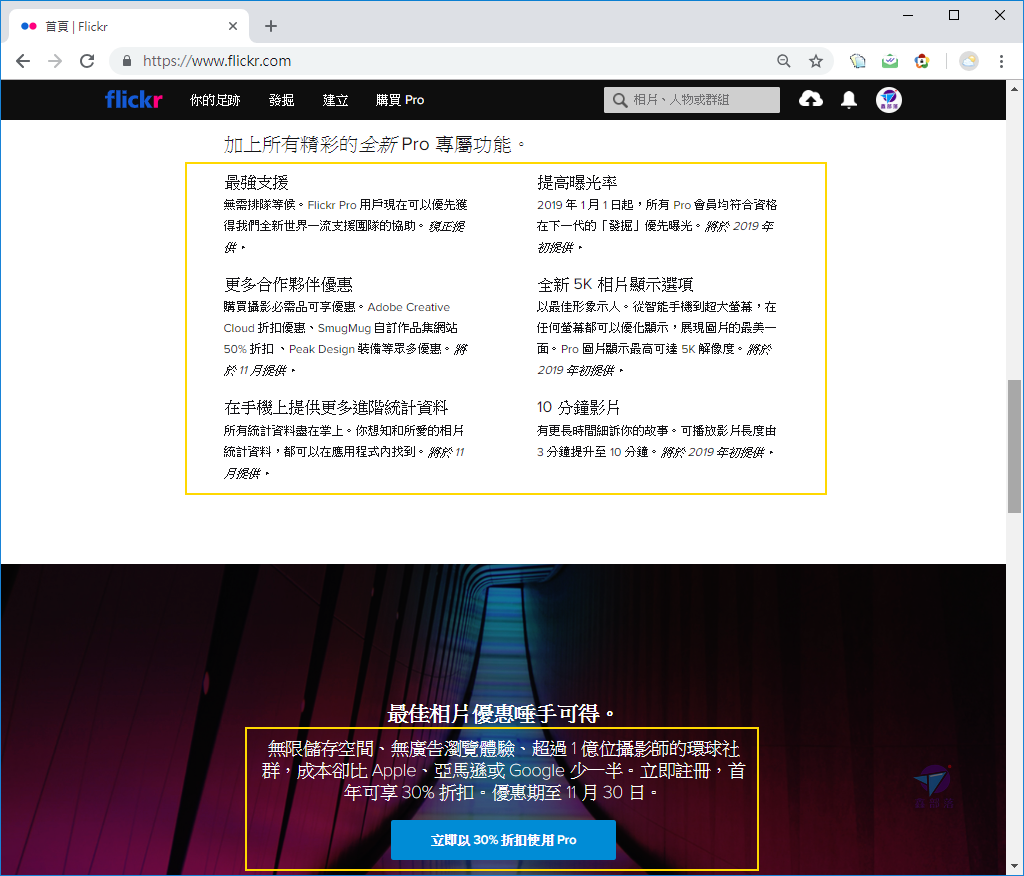Minimize the Chrome window

pyautogui.click(x=908, y=15)
